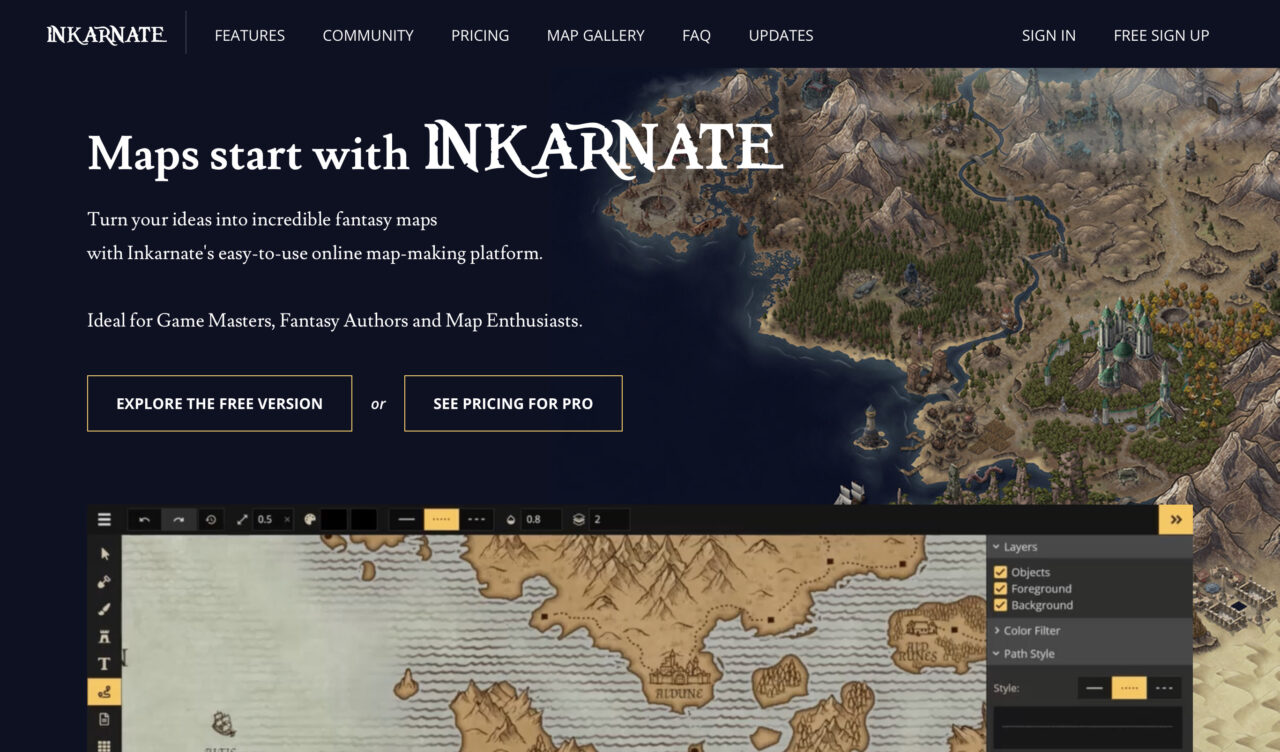1280x752 pixels.
Task: Select the brush tool
Action: point(103,607)
